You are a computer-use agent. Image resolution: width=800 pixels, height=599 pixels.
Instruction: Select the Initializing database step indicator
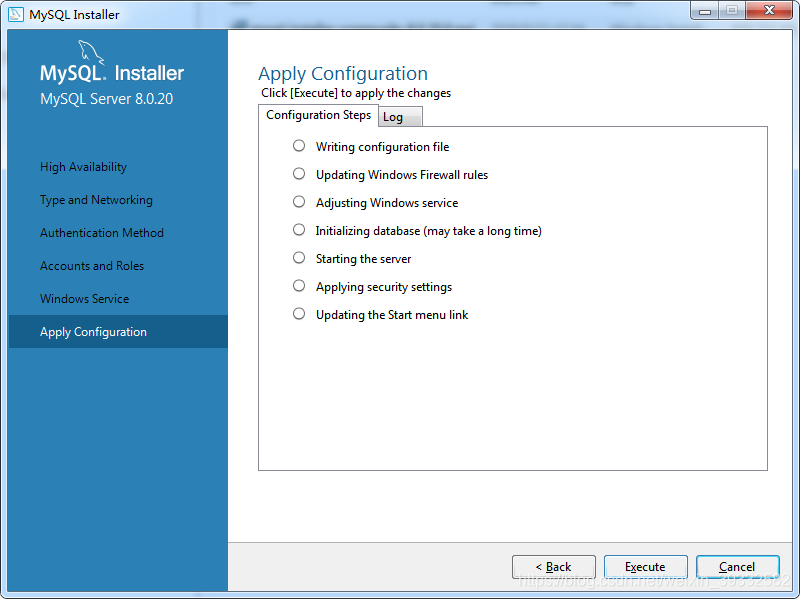[x=299, y=230]
